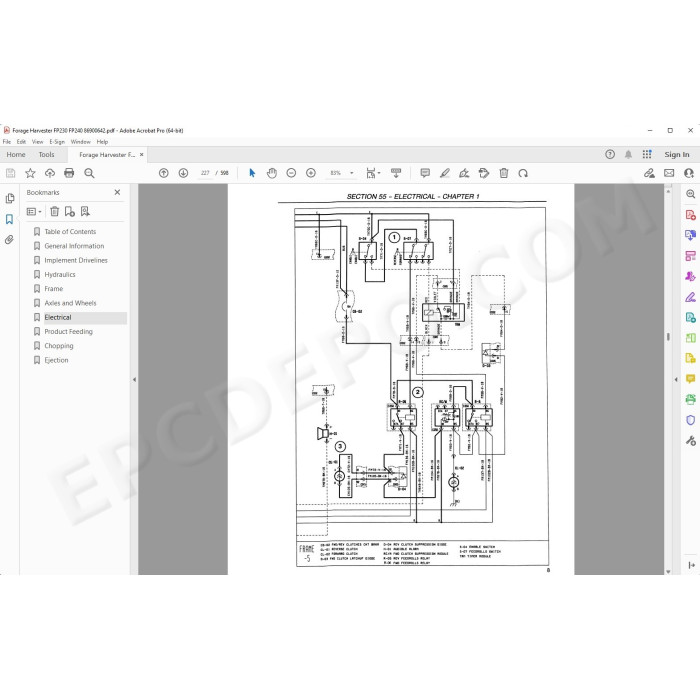Open the zoom percentage dropdown
Viewport: 700px width, 700px height.
pos(352,173)
